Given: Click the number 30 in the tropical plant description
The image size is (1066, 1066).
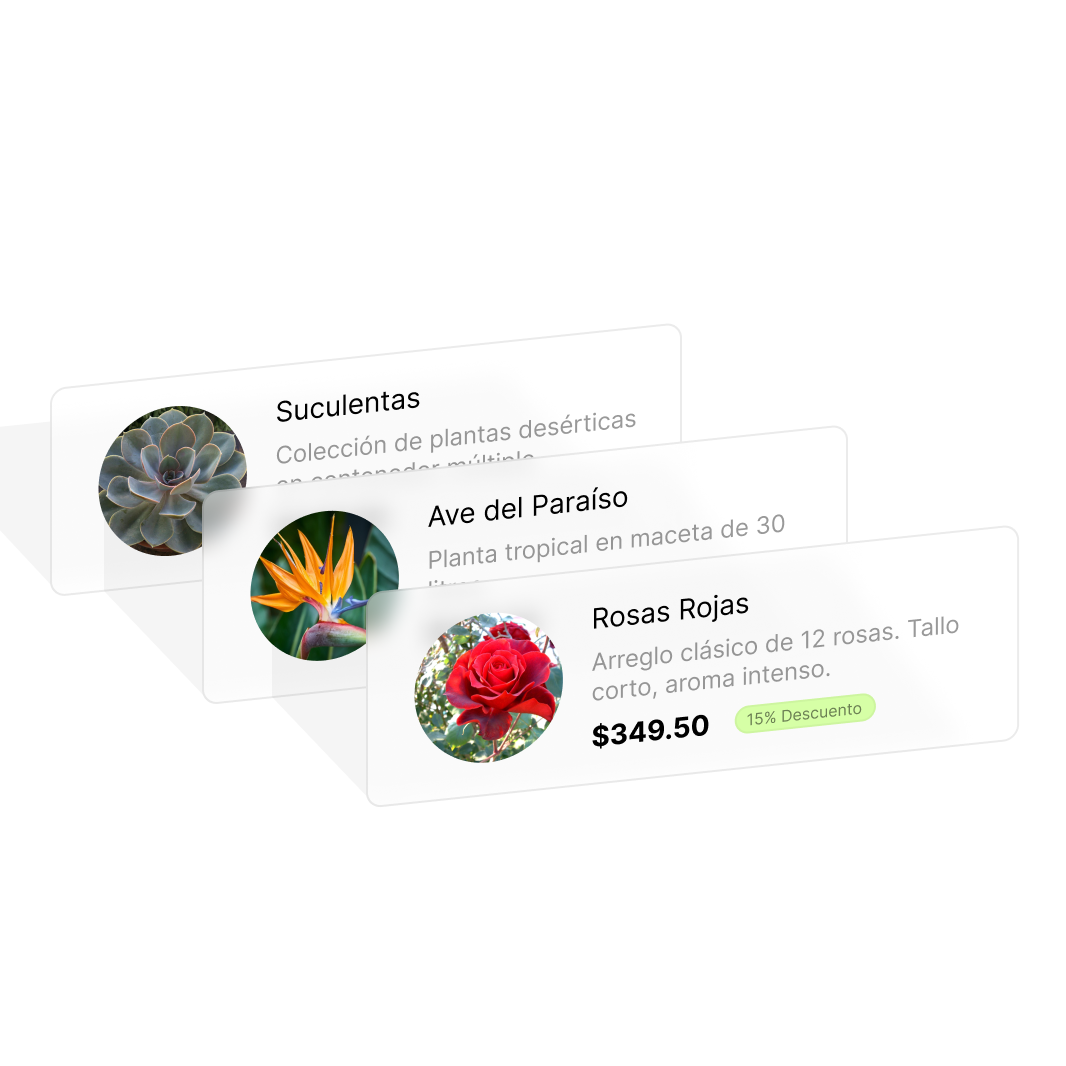Looking at the screenshot, I should (x=771, y=525).
